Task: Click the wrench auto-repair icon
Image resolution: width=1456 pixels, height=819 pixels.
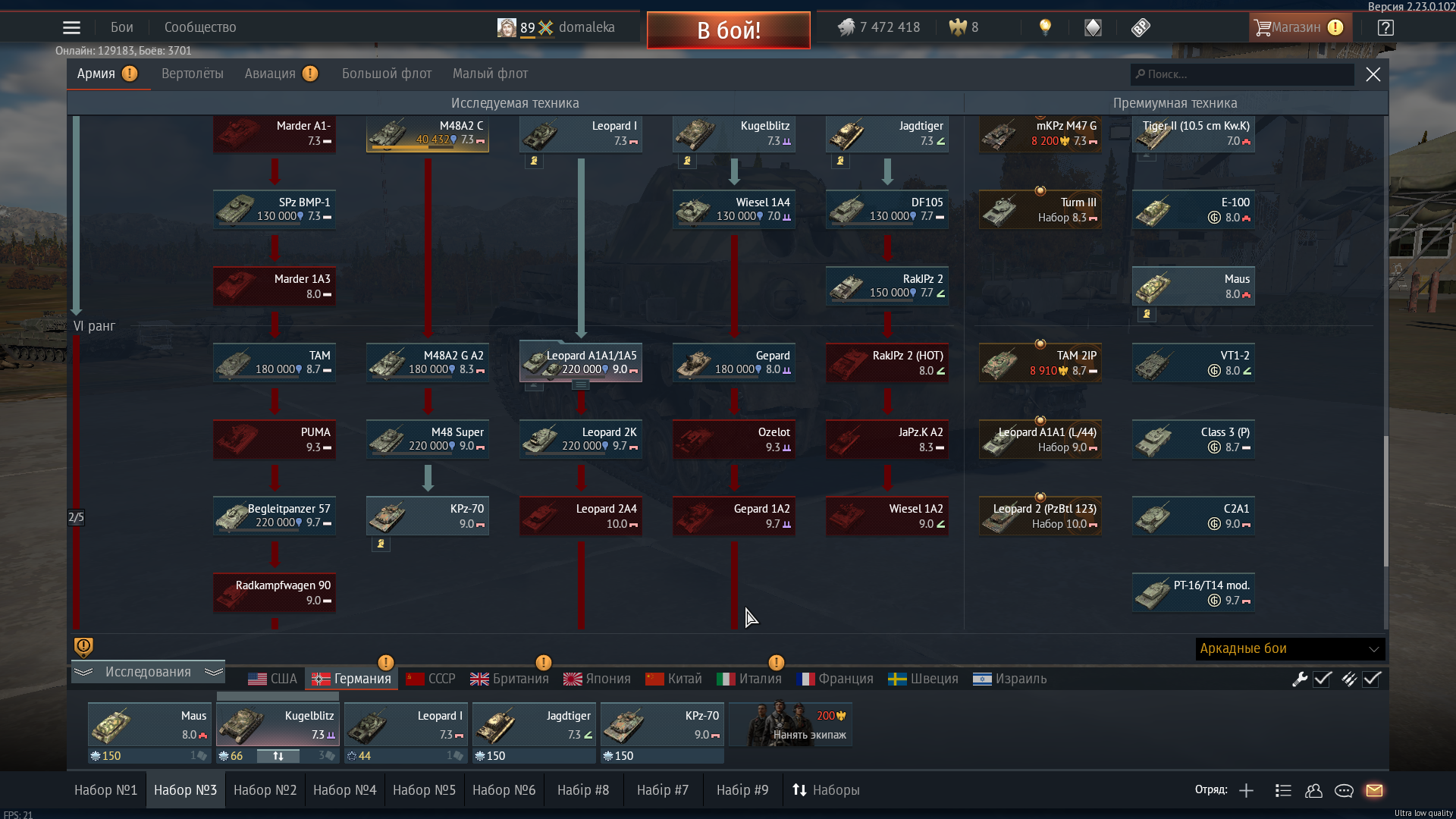Action: [x=1300, y=679]
